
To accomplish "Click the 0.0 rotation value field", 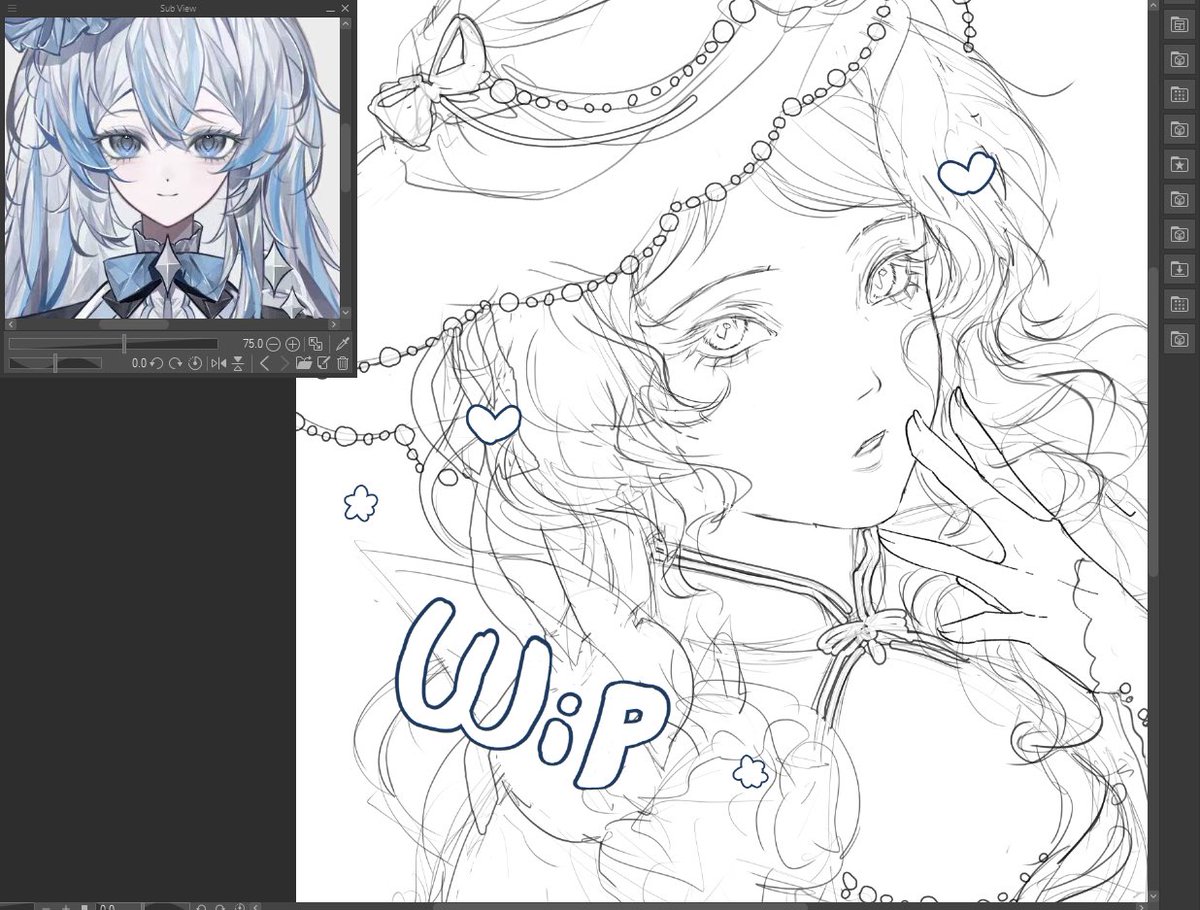I will coord(138,363).
